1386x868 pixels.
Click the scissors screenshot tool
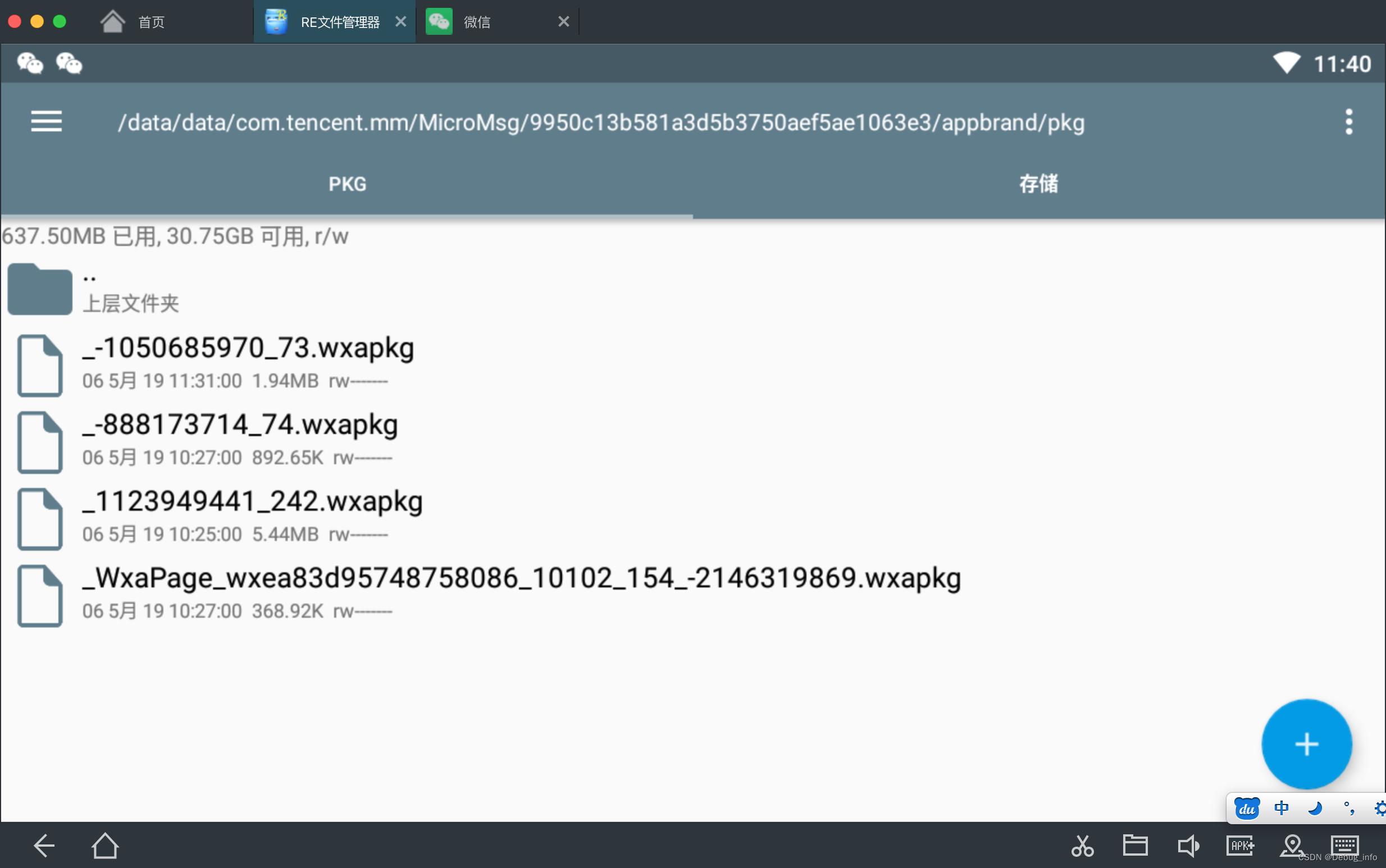[x=1082, y=846]
